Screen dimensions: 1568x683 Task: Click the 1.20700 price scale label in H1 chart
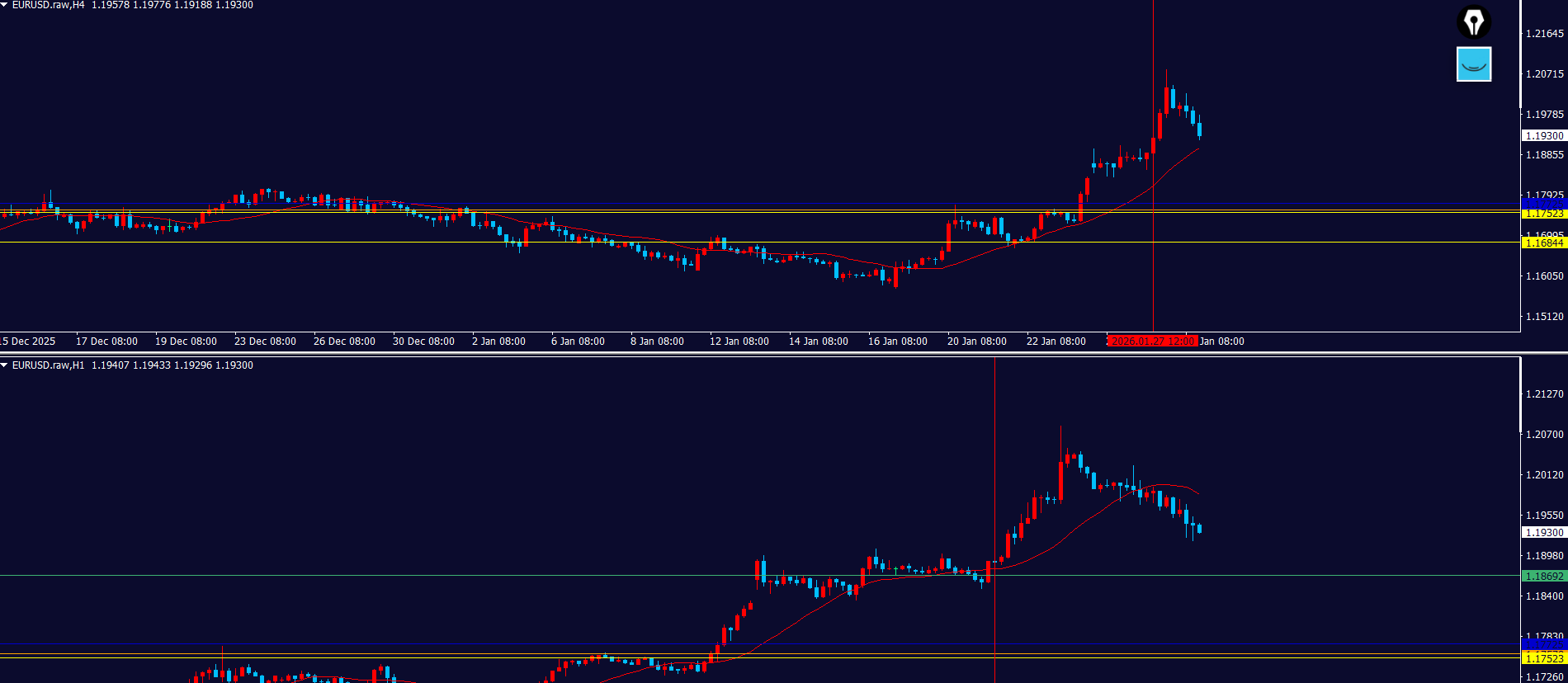coord(1544,435)
